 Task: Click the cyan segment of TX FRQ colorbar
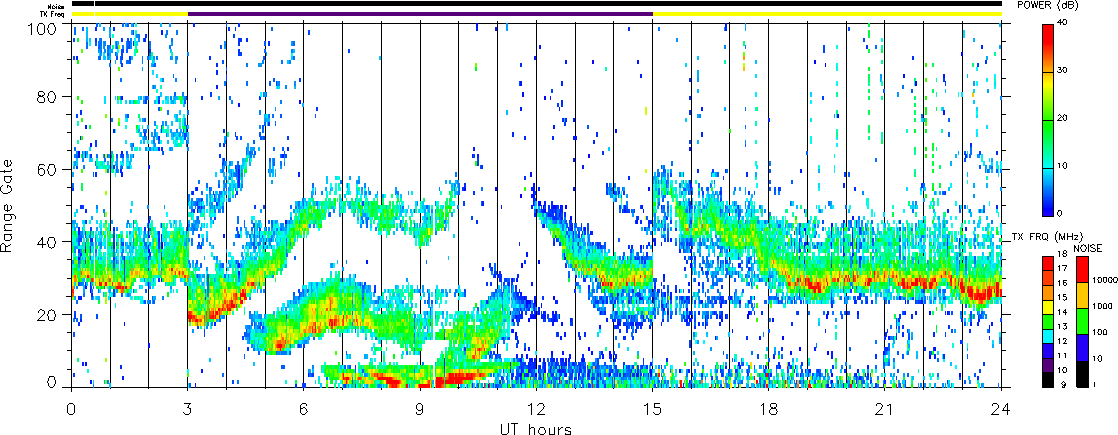tap(1048, 337)
